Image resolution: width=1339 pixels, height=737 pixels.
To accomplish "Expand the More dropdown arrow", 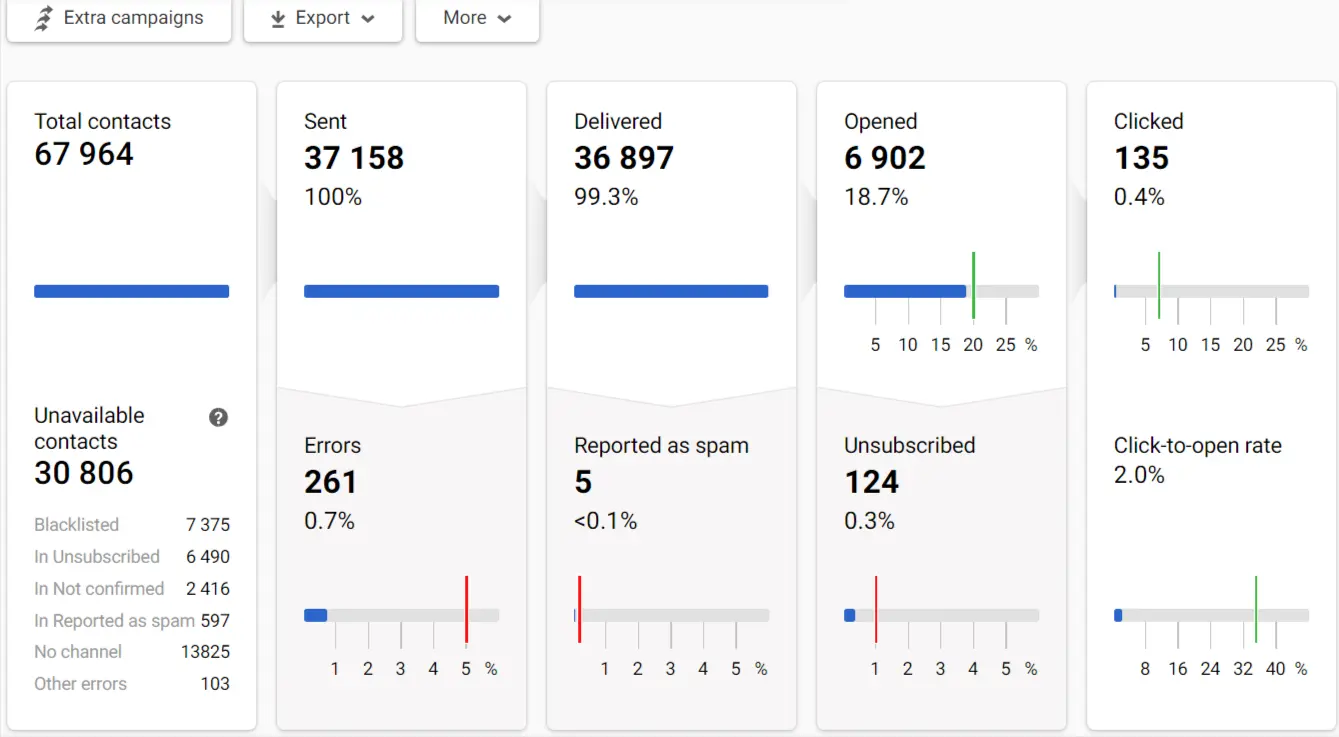I will [504, 19].
